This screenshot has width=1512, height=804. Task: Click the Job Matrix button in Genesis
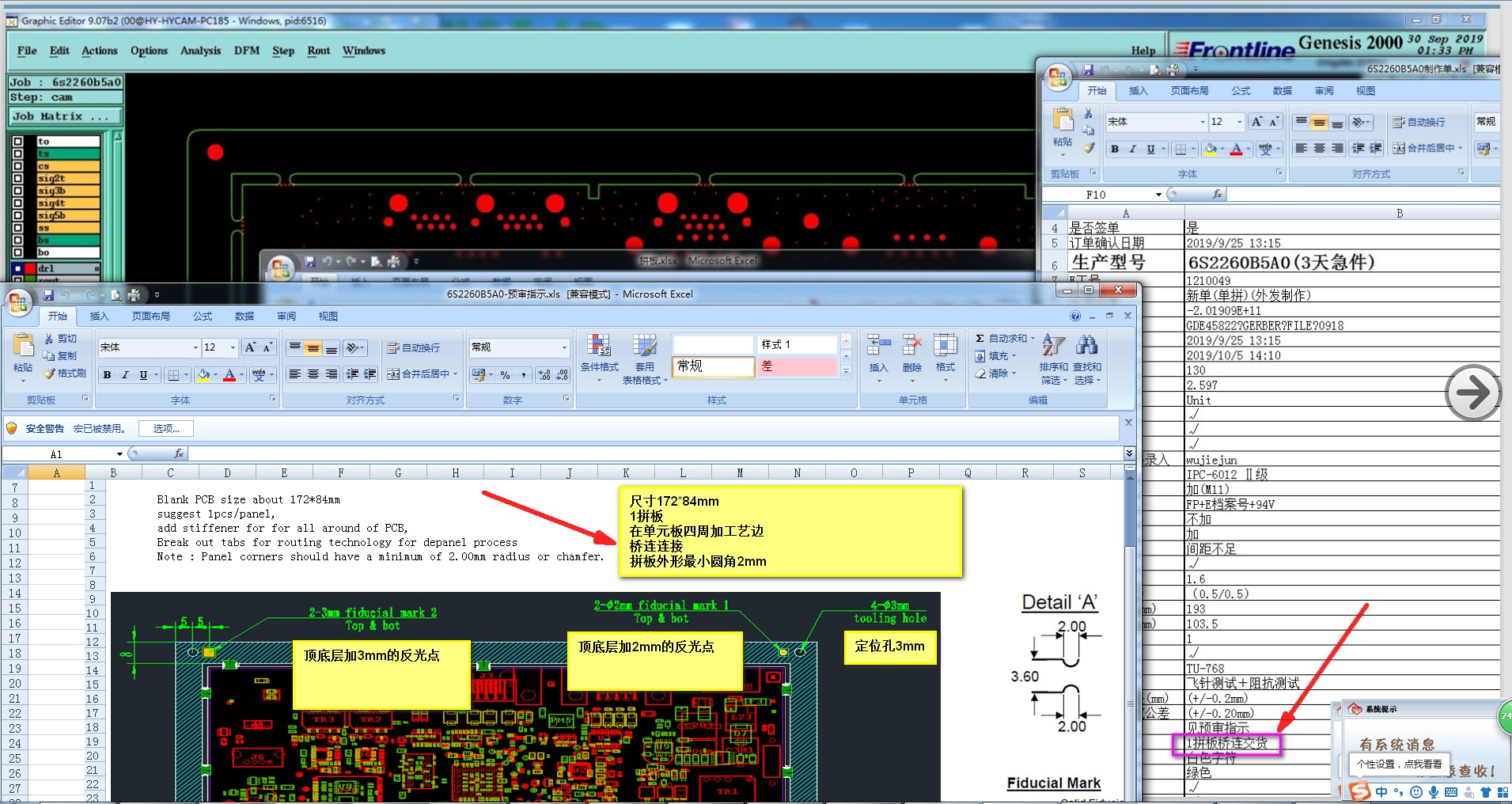(x=66, y=116)
